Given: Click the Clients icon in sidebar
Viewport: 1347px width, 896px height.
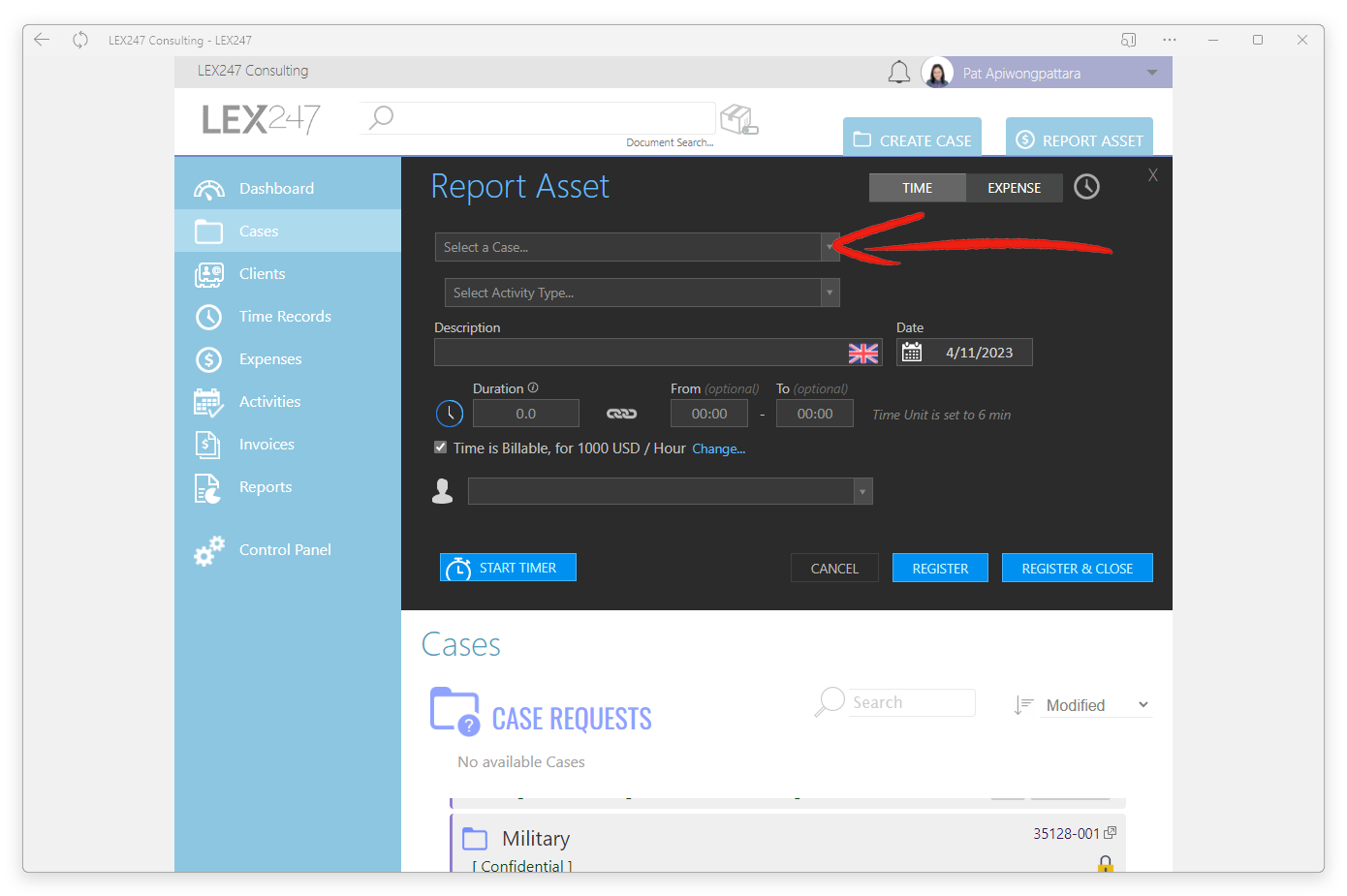Looking at the screenshot, I should [x=209, y=274].
